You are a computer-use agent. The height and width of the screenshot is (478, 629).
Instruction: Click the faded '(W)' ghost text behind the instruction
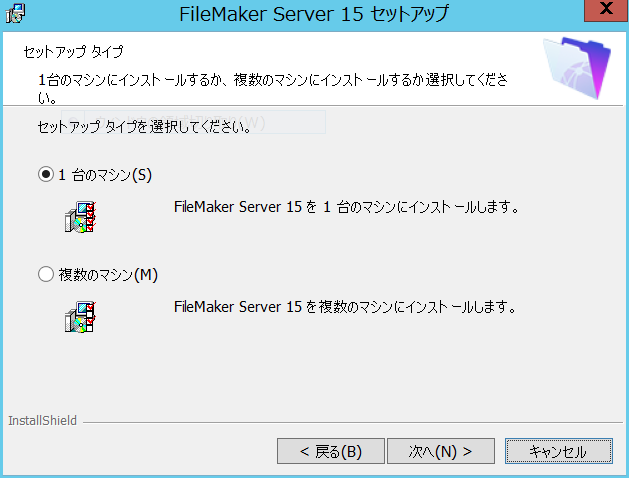(254, 122)
